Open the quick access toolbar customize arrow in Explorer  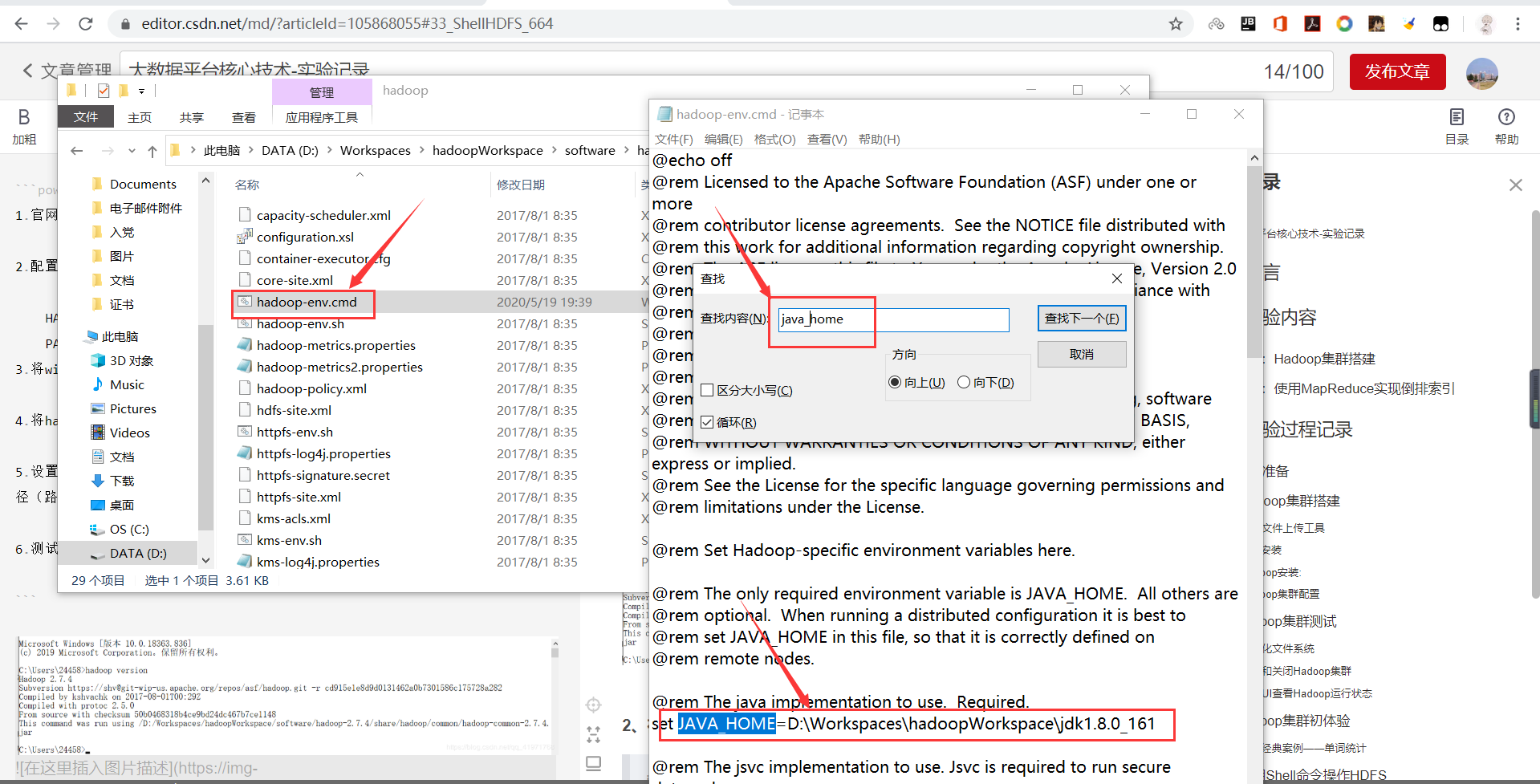141,91
